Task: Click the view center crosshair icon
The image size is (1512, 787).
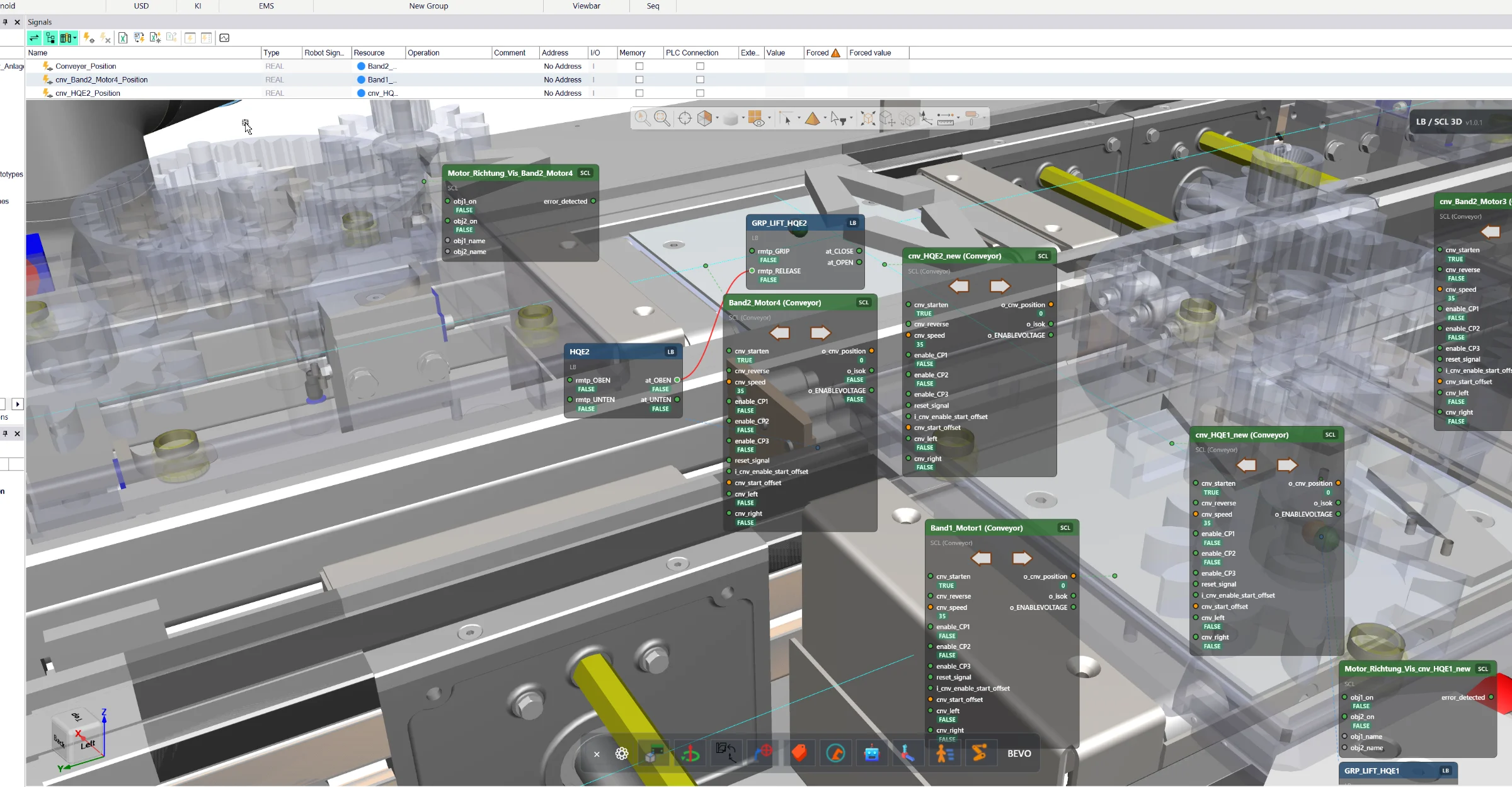Action: pyautogui.click(x=684, y=118)
